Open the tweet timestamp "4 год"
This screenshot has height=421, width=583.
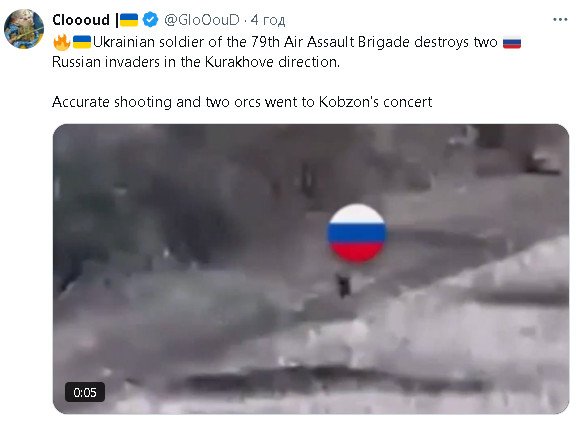268,20
